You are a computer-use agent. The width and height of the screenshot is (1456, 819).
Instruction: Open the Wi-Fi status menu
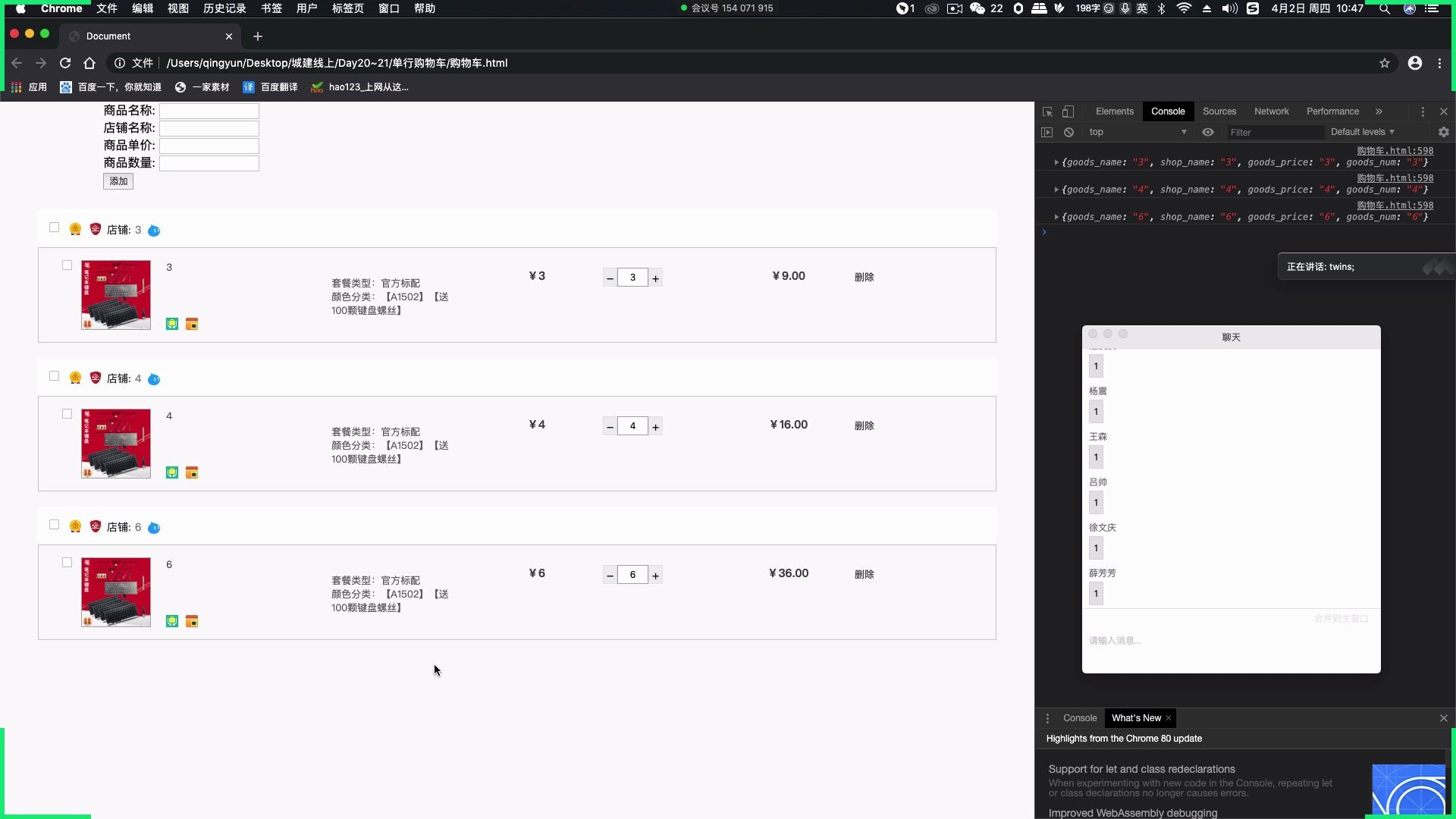click(1184, 8)
